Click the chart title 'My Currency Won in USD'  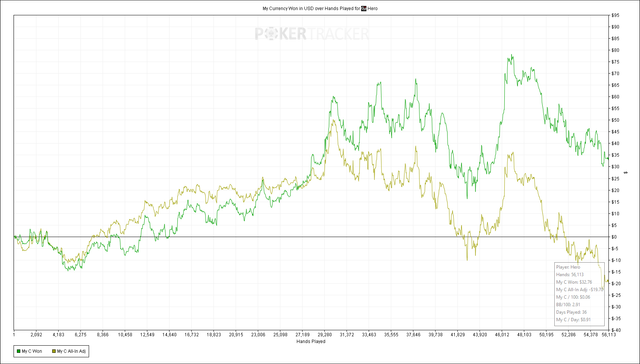point(289,8)
